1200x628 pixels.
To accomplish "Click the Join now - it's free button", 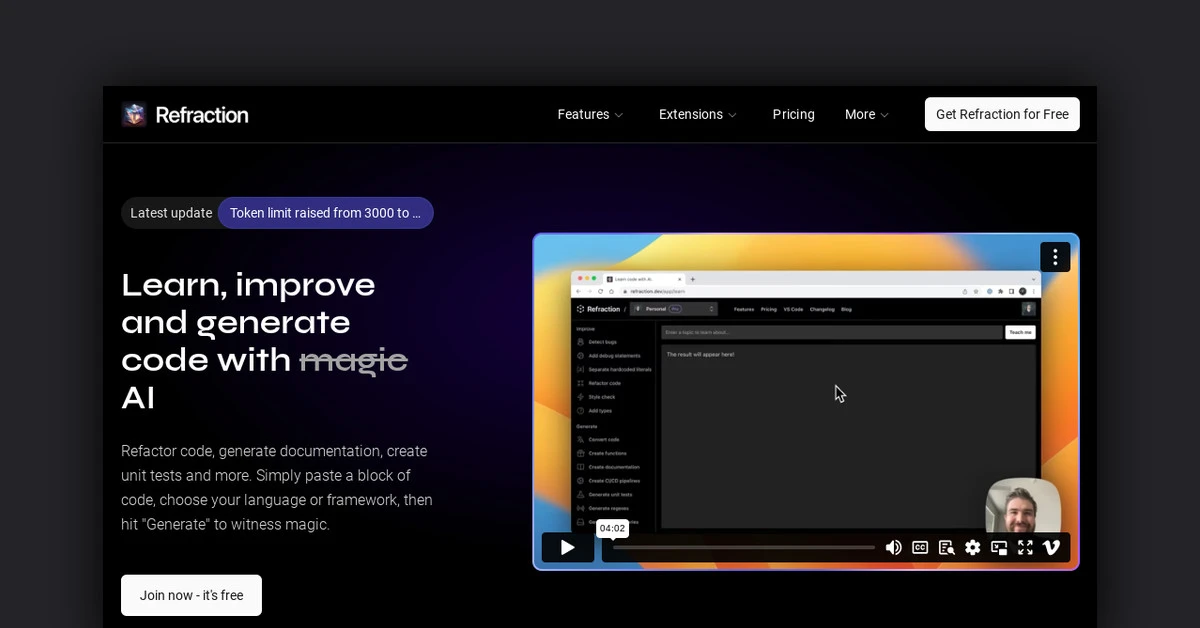I will pos(191,595).
